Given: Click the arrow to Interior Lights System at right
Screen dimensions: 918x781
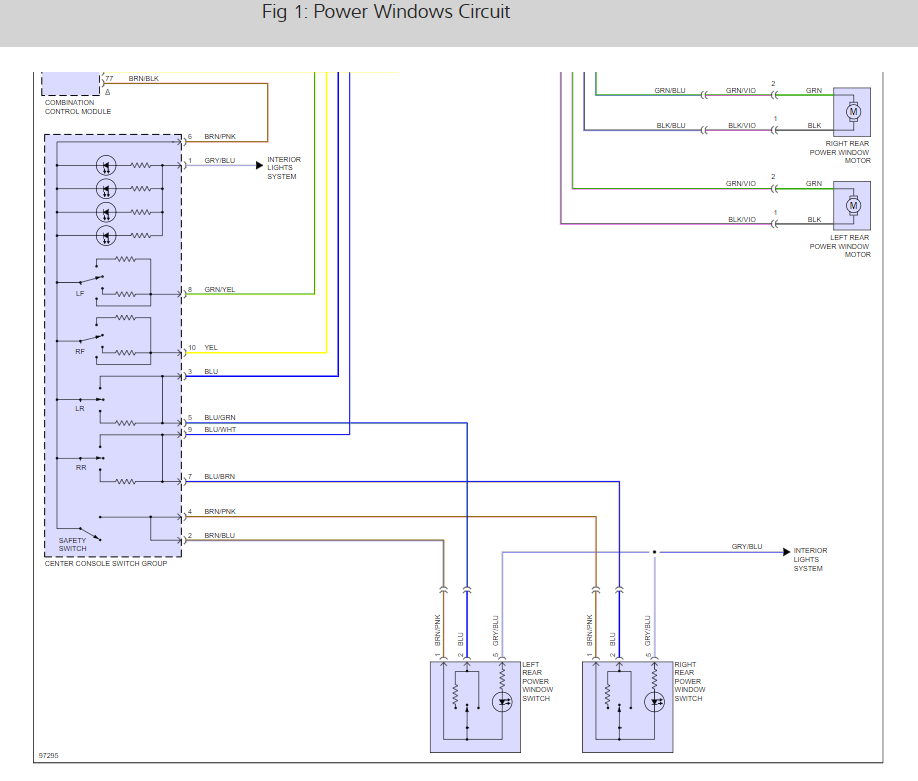Looking at the screenshot, I should (786, 552).
